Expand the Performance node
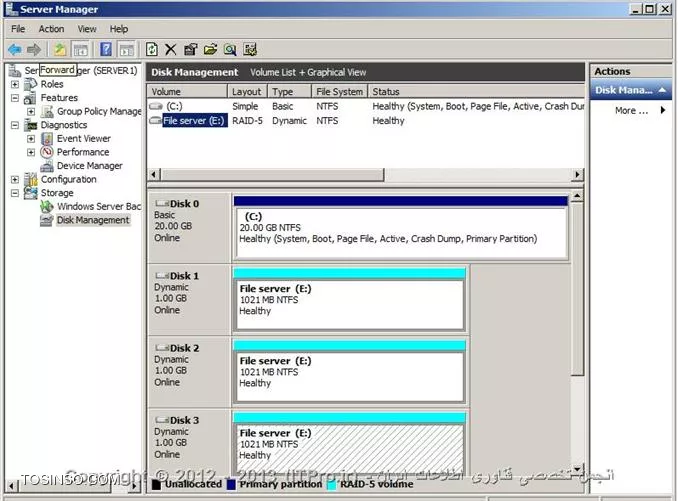 [31, 152]
